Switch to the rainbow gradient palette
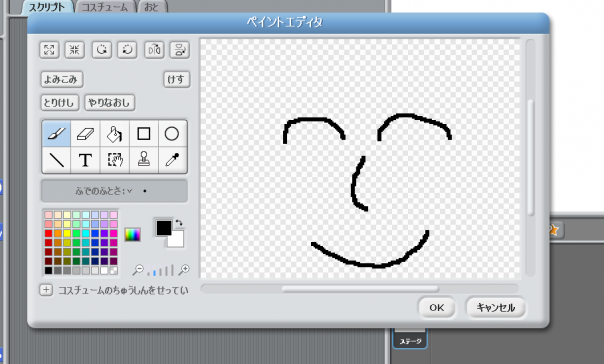 pos(133,235)
